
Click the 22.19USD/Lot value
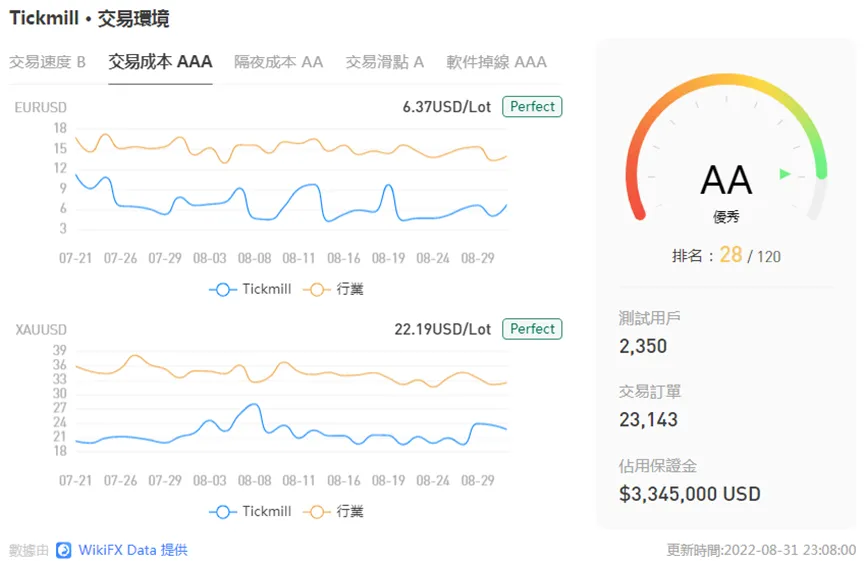point(442,329)
